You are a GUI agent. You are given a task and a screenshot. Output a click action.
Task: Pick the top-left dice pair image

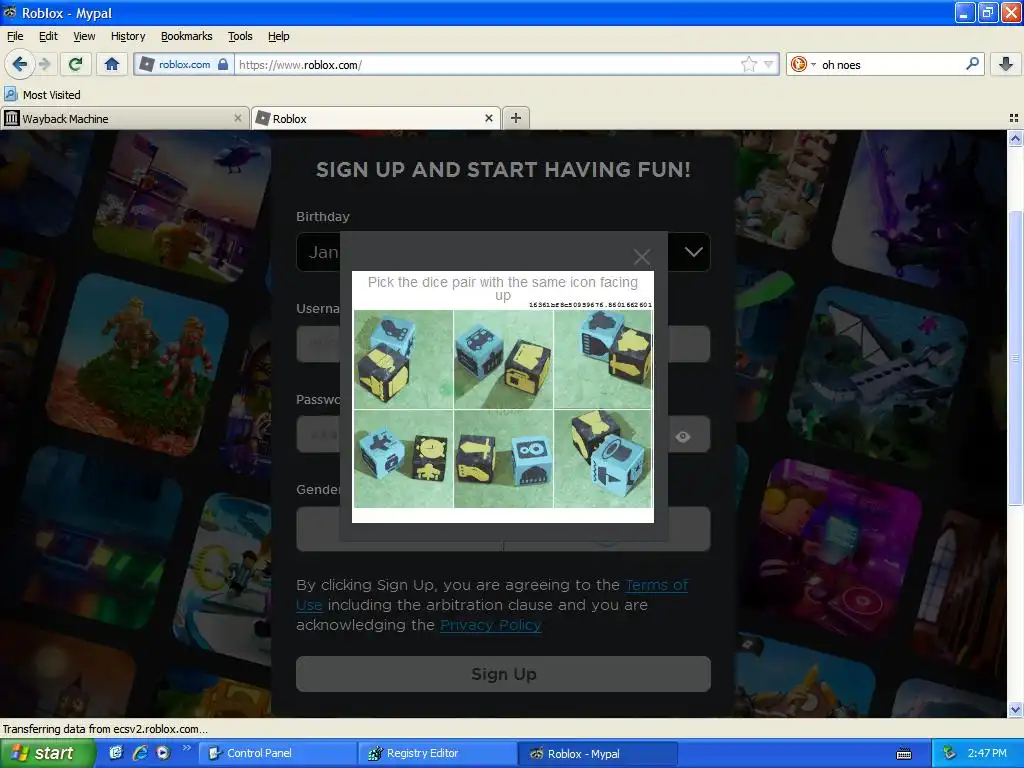click(403, 359)
